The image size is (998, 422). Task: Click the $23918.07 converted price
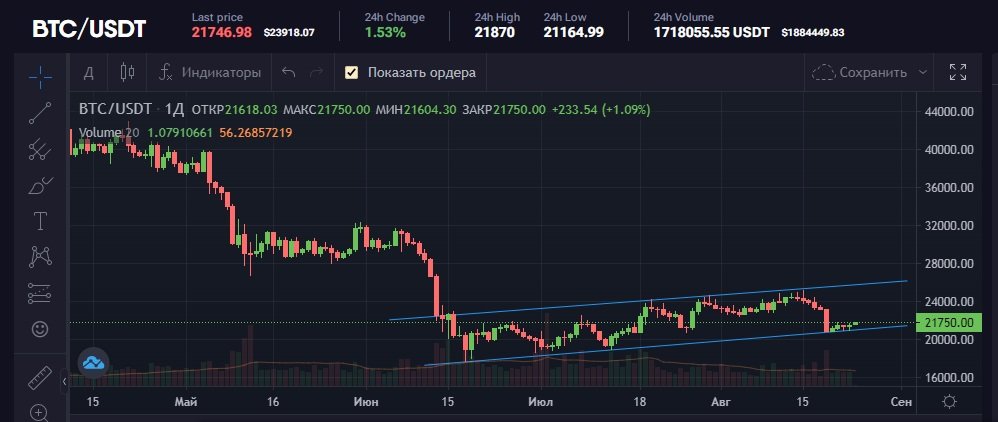(289, 32)
